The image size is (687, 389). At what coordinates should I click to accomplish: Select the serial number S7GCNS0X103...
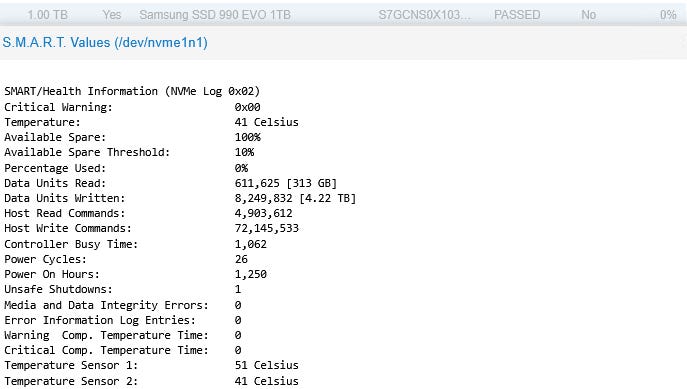(424, 15)
